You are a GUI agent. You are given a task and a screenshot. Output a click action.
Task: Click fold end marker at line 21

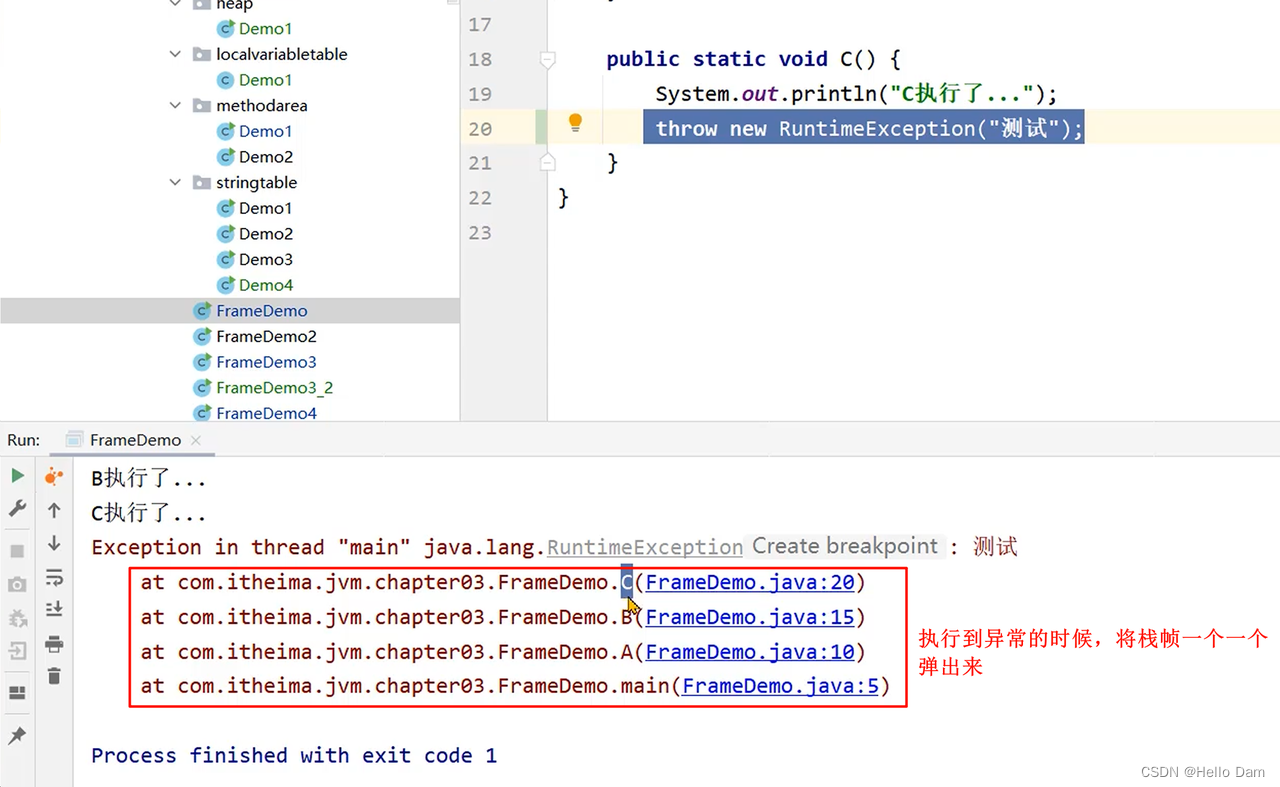point(547,161)
